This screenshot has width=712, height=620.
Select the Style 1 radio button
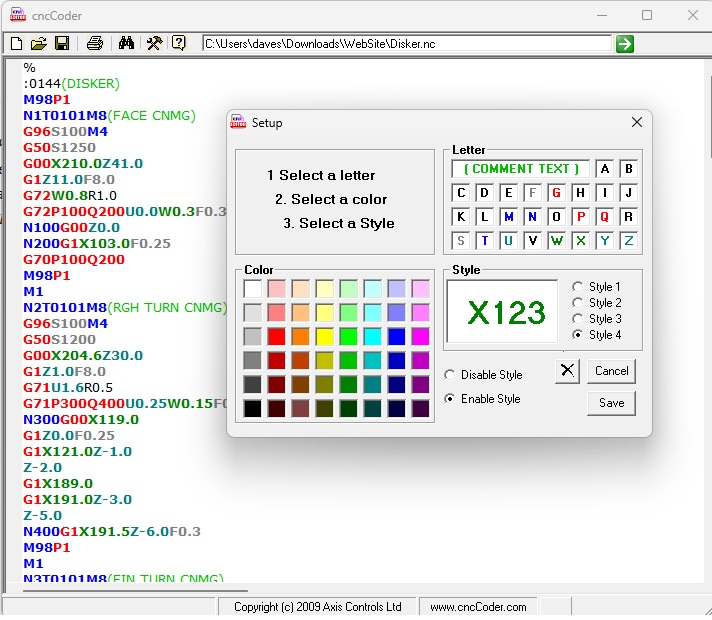tap(578, 287)
